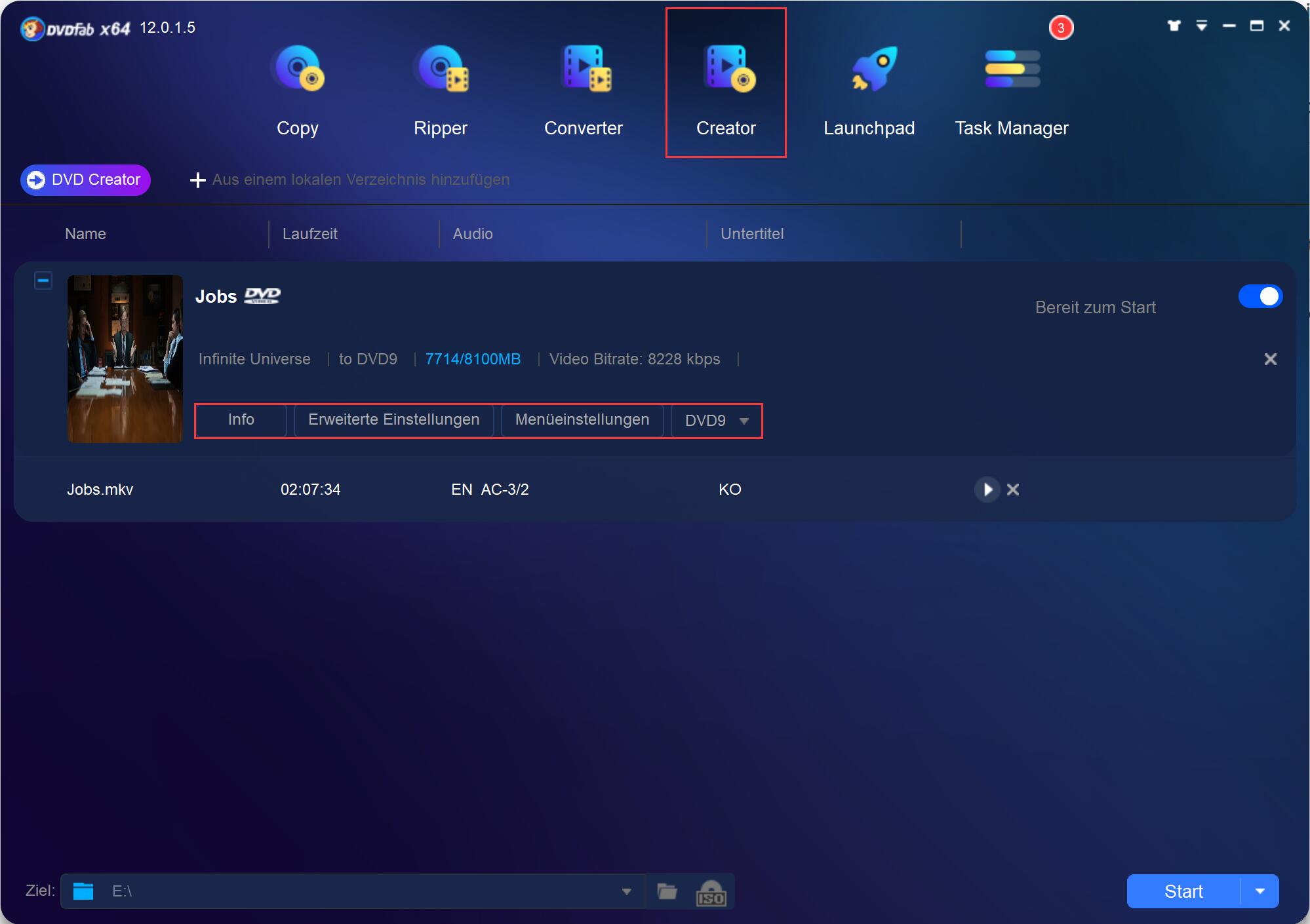Click 'Bereit zum Start' status text
1310x924 pixels.
pos(1095,307)
